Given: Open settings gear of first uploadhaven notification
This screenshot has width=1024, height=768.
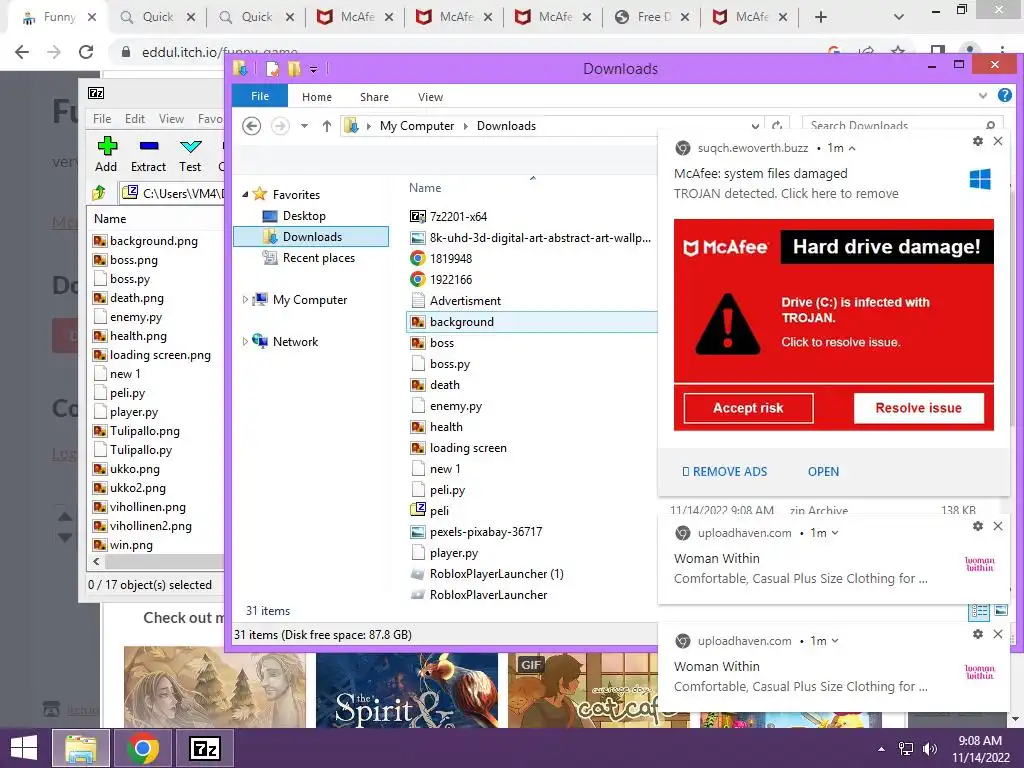Looking at the screenshot, I should pos(977,526).
